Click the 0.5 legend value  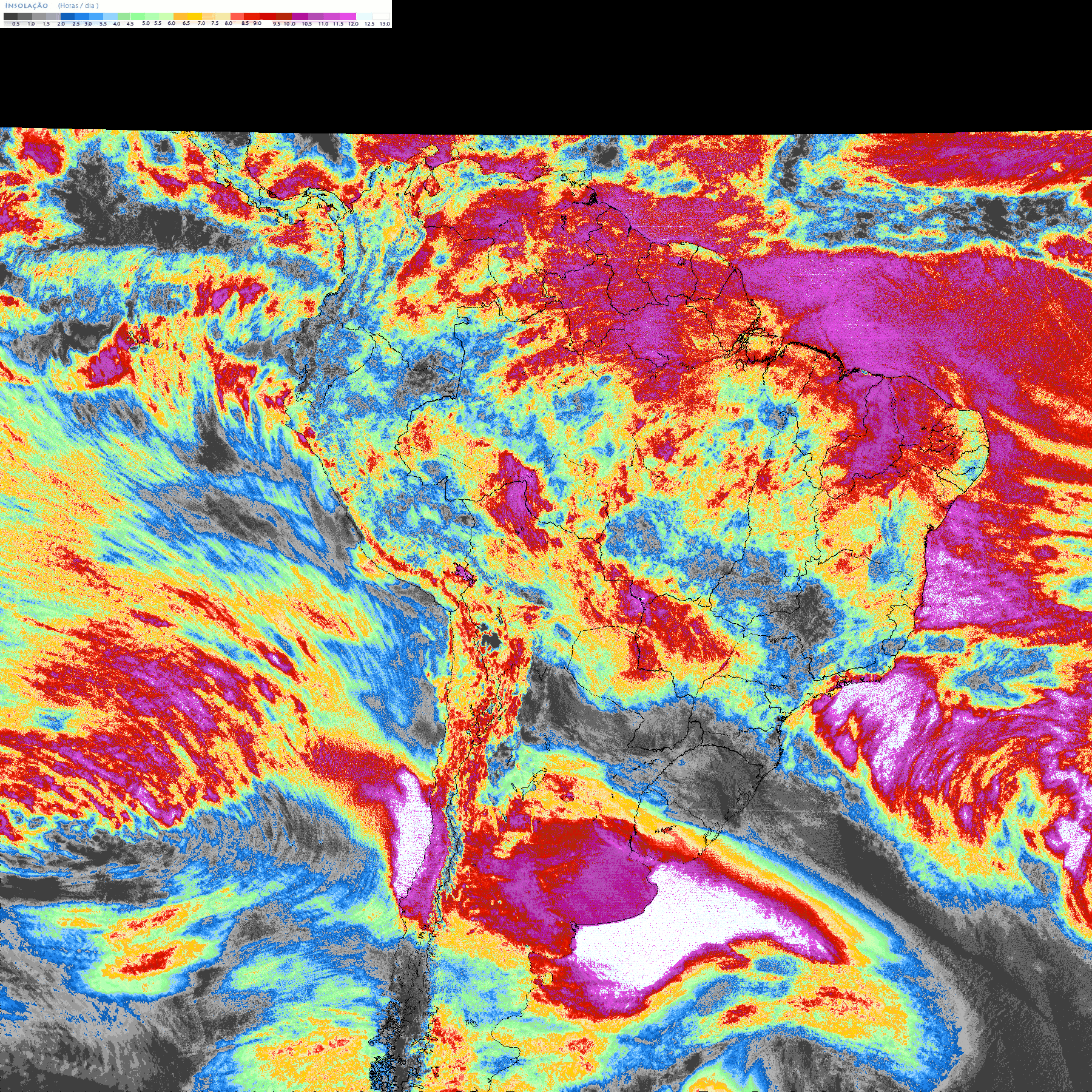[x=16, y=24]
